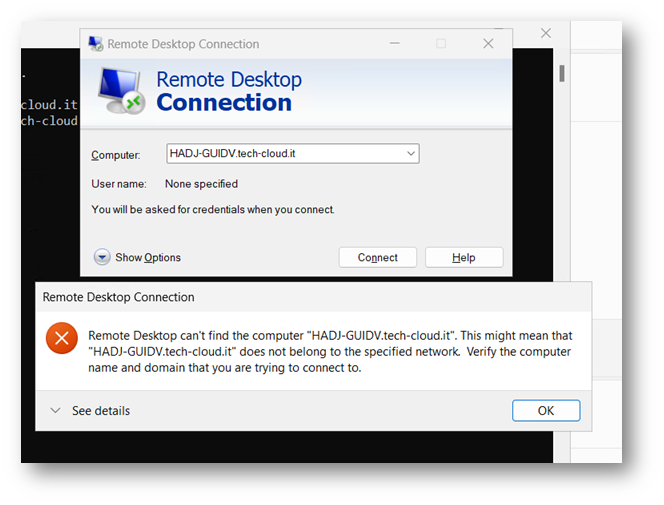Minimize the Remote Desktop Connection window

(x=395, y=43)
